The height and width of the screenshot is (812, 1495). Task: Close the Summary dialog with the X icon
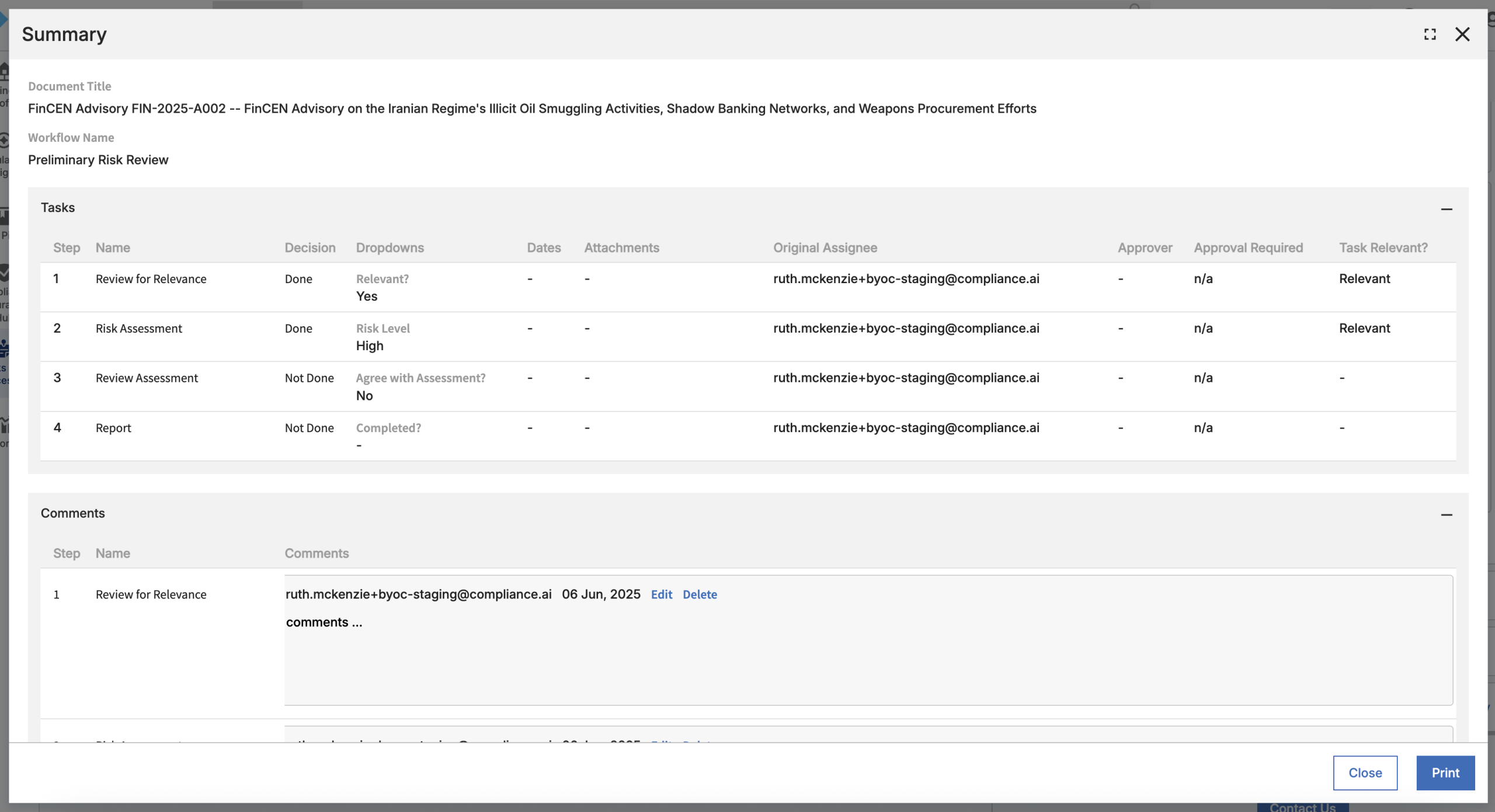pyautogui.click(x=1462, y=34)
